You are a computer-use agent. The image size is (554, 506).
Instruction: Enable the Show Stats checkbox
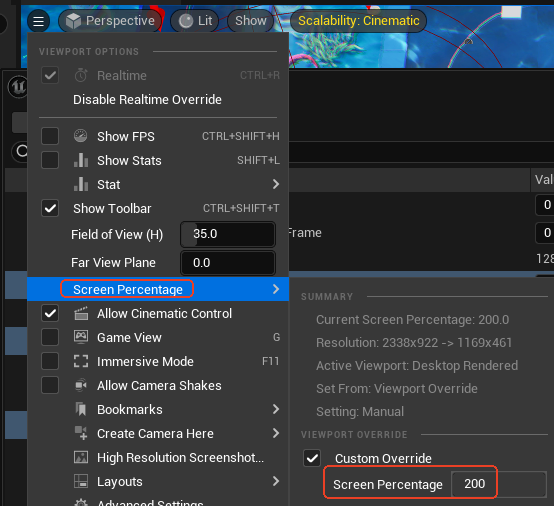click(50, 160)
